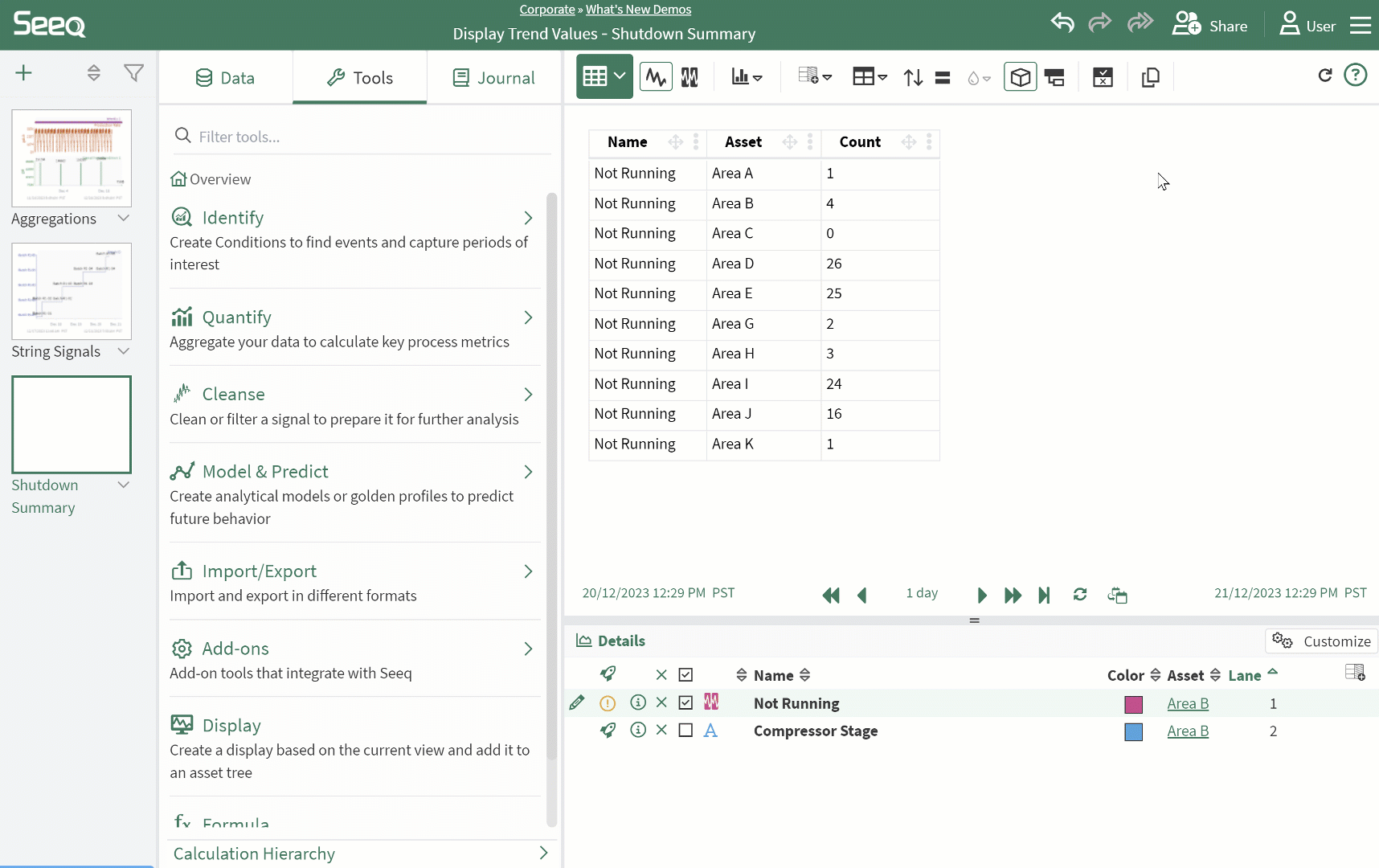Click the pink Not Running color swatch
Viewport: 1379px width, 868px height.
[1133, 704]
